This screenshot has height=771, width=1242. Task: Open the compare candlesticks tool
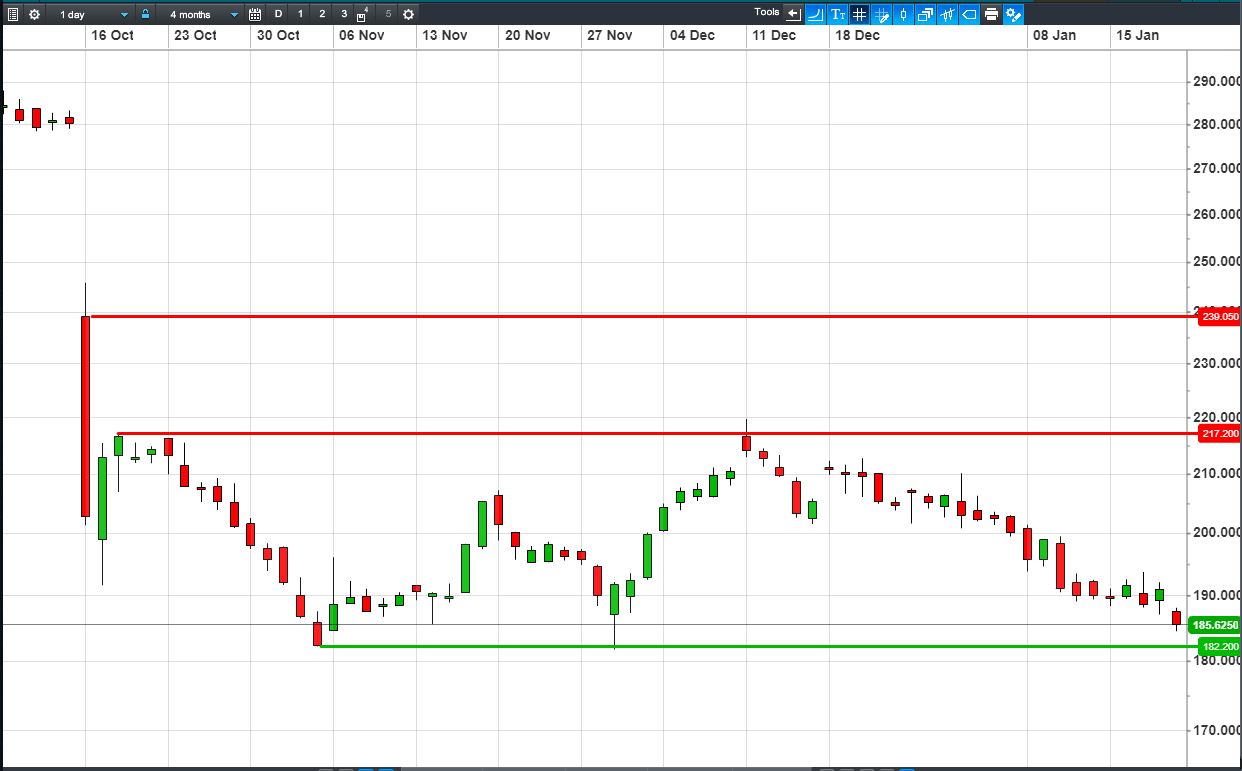(x=947, y=14)
